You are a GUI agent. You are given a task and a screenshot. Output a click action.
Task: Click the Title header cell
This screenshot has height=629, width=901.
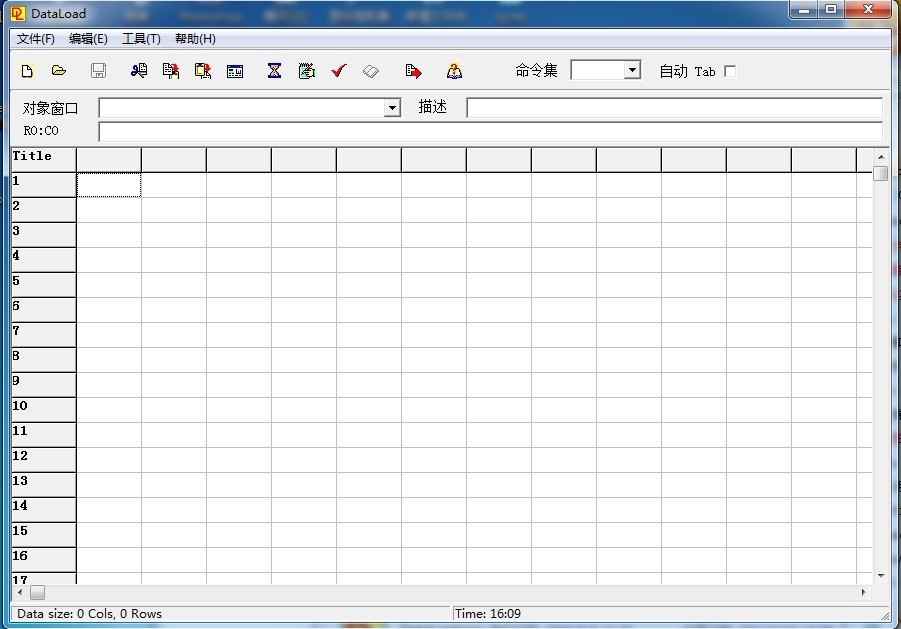point(43,159)
